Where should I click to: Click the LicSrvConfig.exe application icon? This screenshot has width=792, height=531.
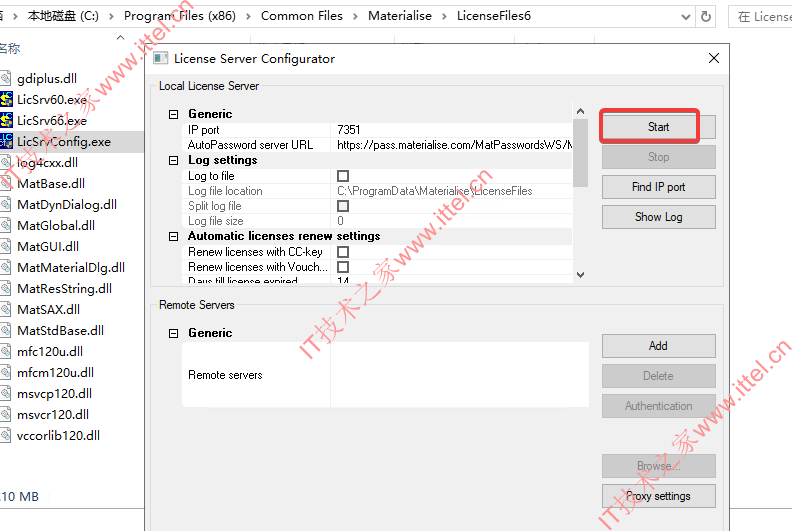click(x=6, y=141)
